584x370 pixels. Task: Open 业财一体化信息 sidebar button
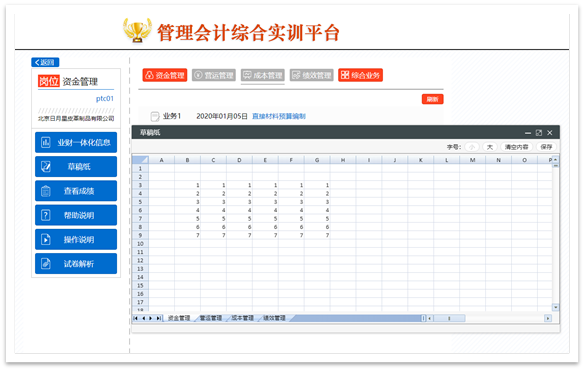(76, 142)
